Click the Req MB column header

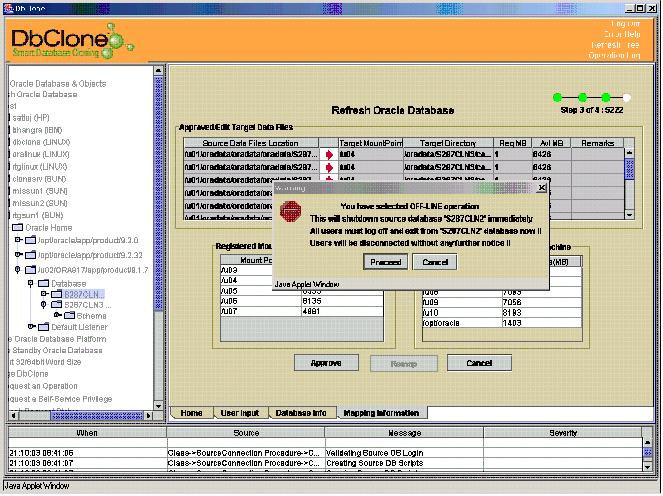[512, 143]
